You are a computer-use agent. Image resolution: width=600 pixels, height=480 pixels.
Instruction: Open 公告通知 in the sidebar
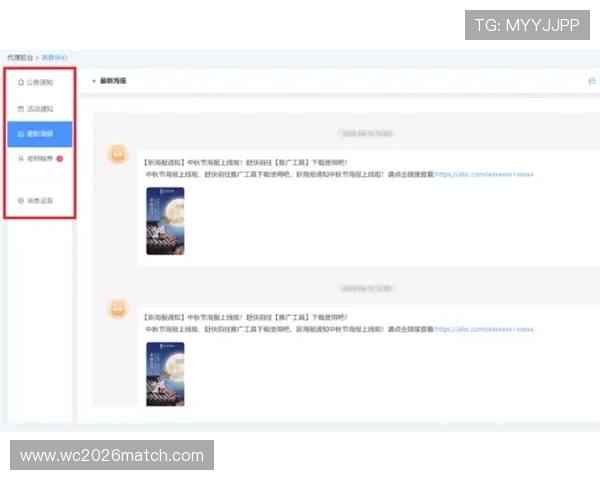[x=40, y=82]
